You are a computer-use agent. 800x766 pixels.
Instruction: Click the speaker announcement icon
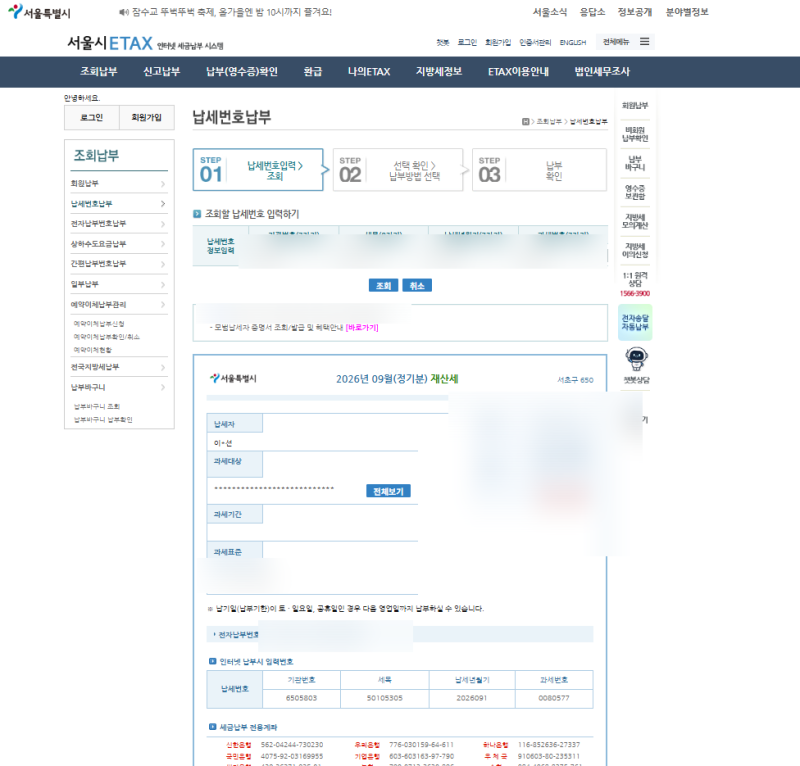123,12
